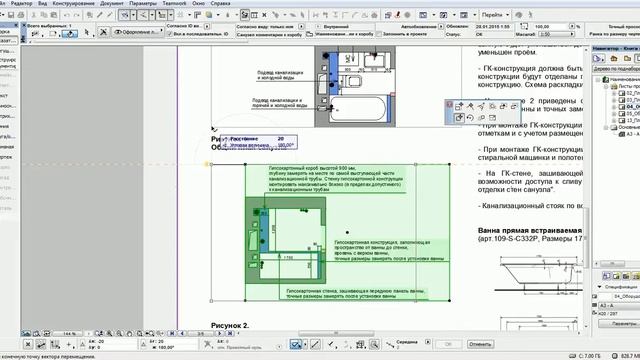
Task: Click the second icon in pet palette top row
Action: (x=470, y=107)
